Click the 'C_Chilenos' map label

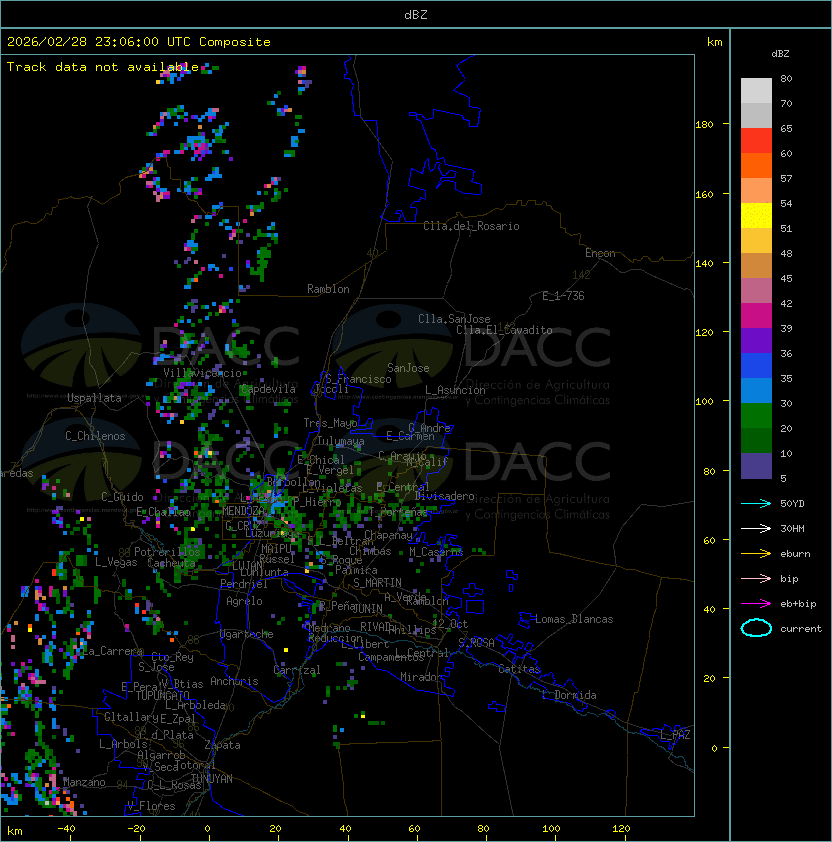pyautogui.click(x=95, y=436)
